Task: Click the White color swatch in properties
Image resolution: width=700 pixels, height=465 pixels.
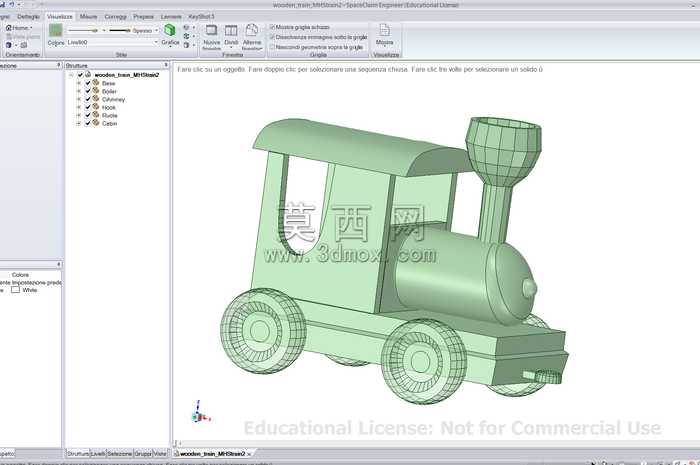Action: click(x=16, y=290)
